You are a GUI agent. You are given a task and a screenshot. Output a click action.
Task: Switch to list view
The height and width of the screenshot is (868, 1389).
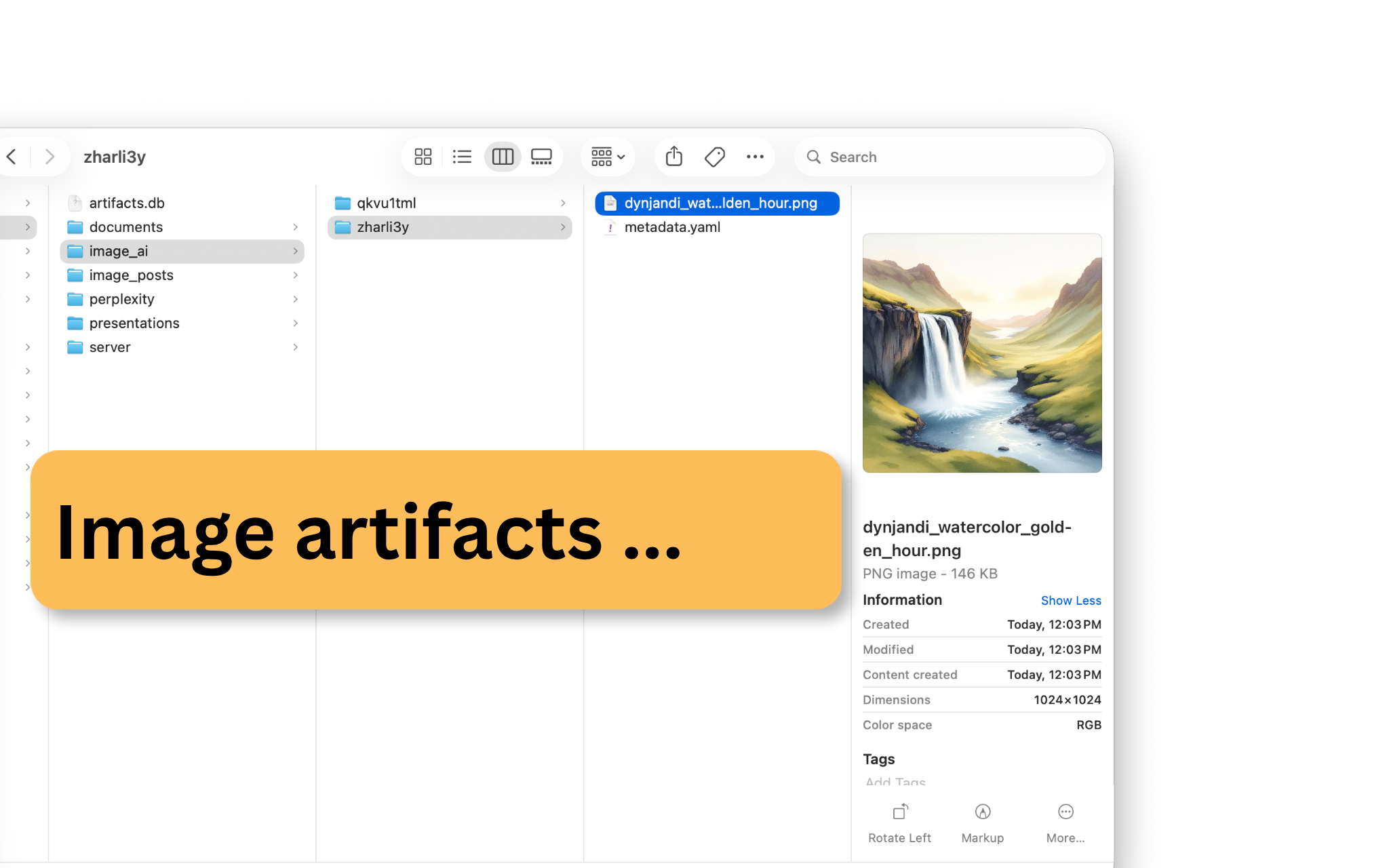pyautogui.click(x=462, y=157)
